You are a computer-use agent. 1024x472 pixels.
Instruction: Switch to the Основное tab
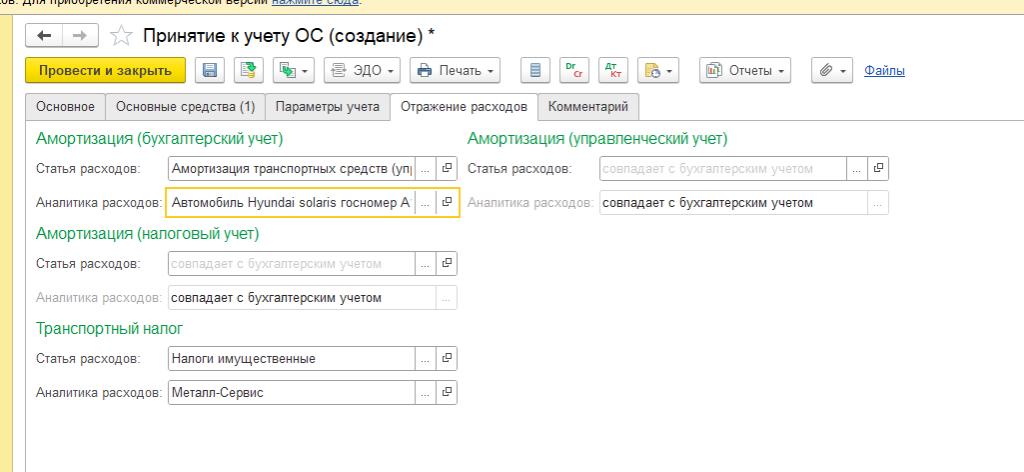[65, 106]
